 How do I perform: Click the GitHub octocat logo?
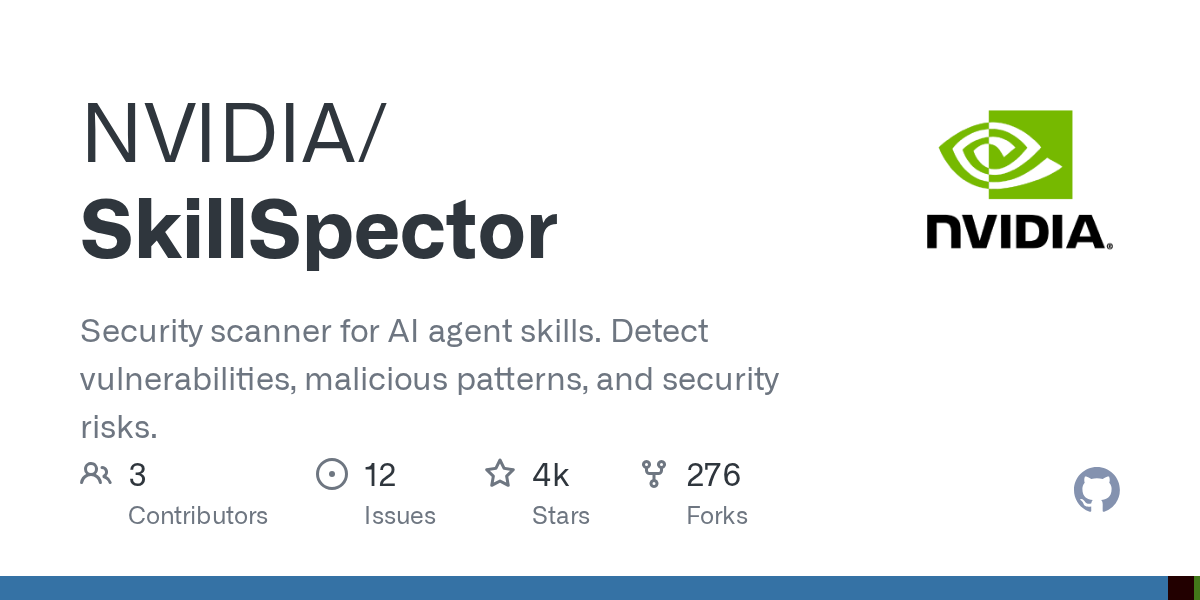point(1097,490)
